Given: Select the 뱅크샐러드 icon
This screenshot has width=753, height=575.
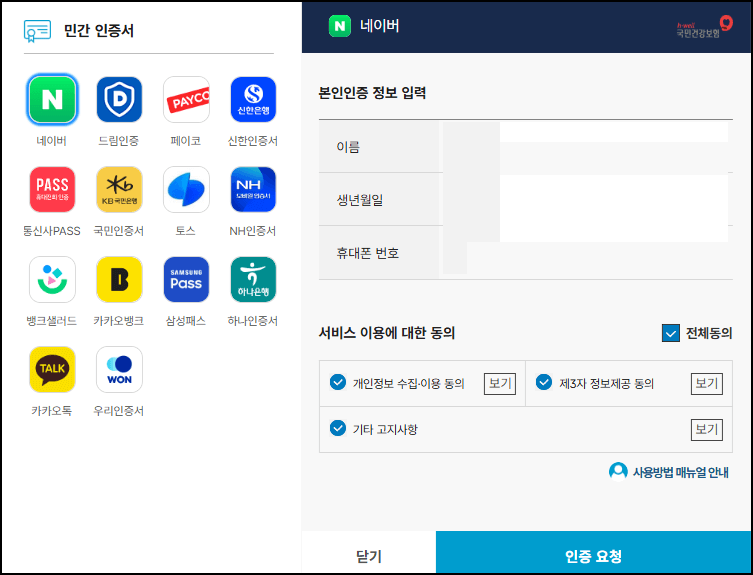Looking at the screenshot, I should pyautogui.click(x=52, y=279).
